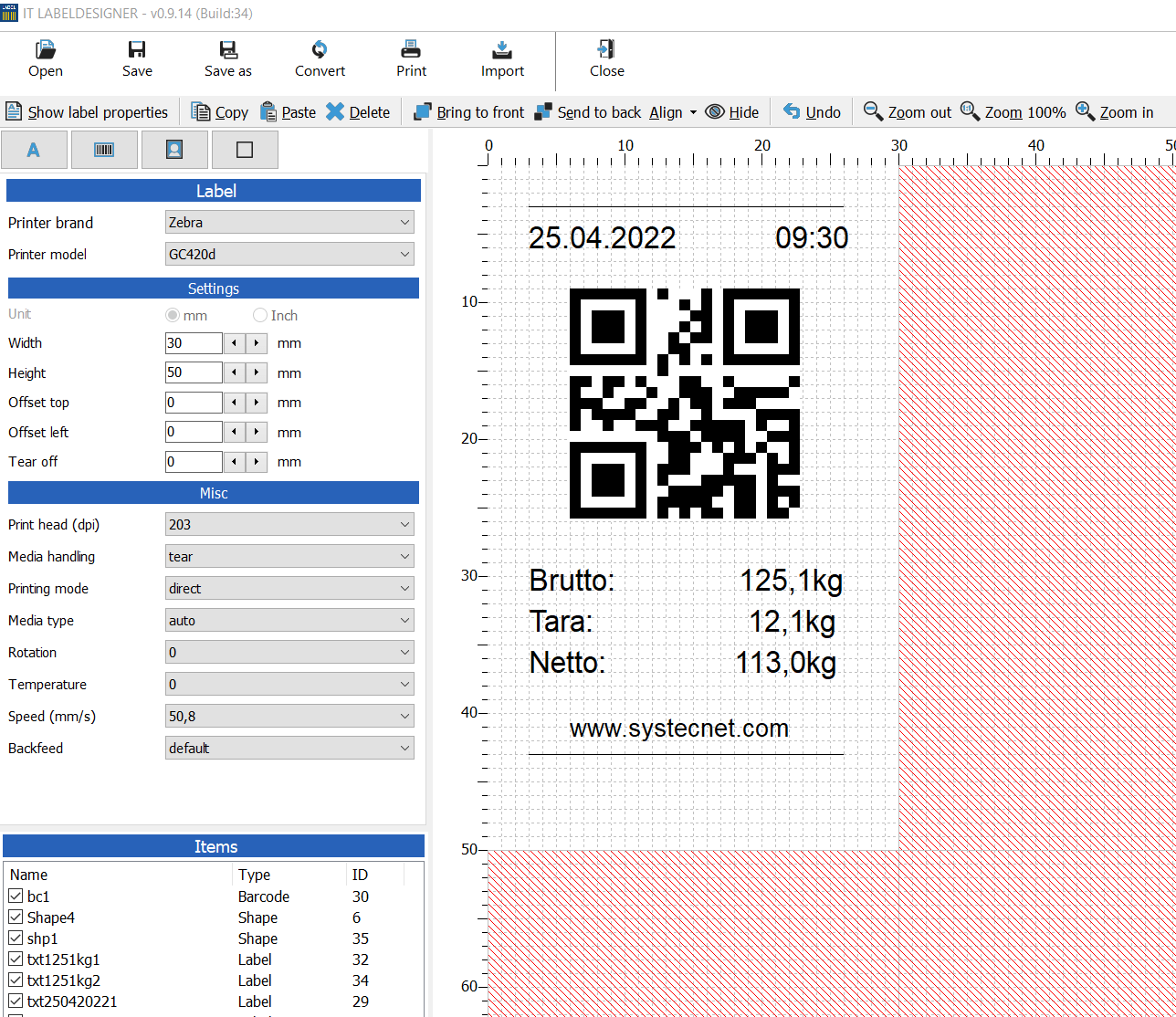Toggle txt1251kg2 item checkbox

click(x=16, y=980)
